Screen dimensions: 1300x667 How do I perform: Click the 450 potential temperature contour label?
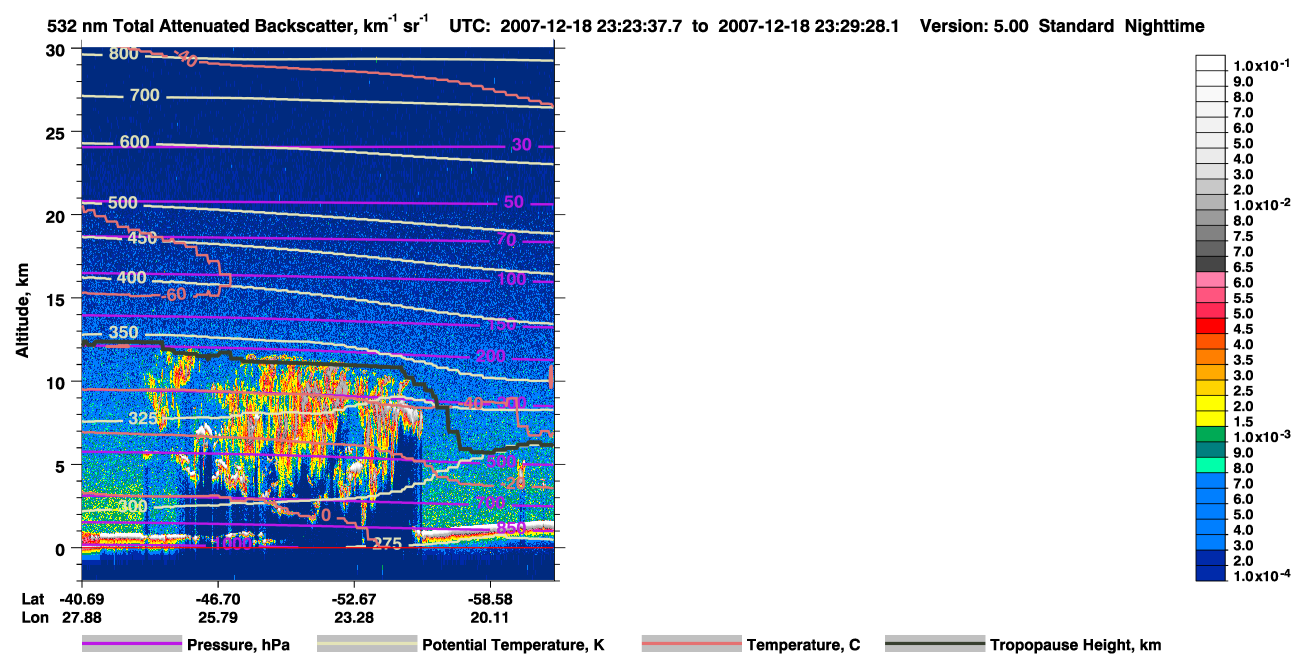coord(142,238)
